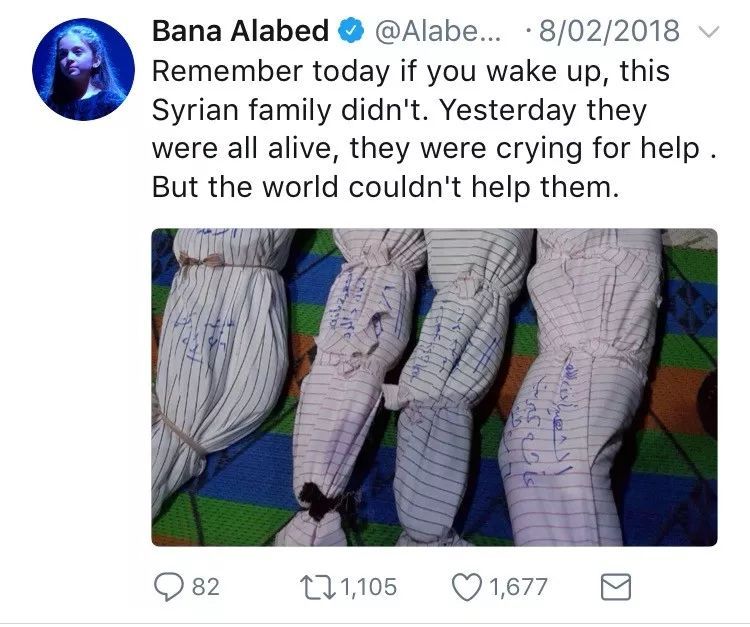
Task: Click the 'Syrian family didn't' text line
Action: pos(399,110)
